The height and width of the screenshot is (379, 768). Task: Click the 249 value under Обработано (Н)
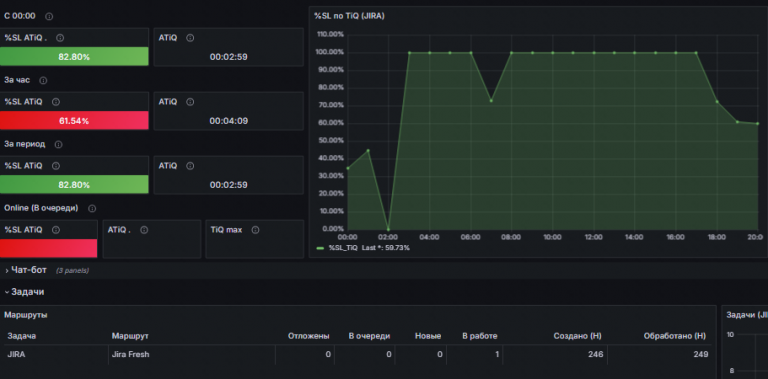pos(701,355)
